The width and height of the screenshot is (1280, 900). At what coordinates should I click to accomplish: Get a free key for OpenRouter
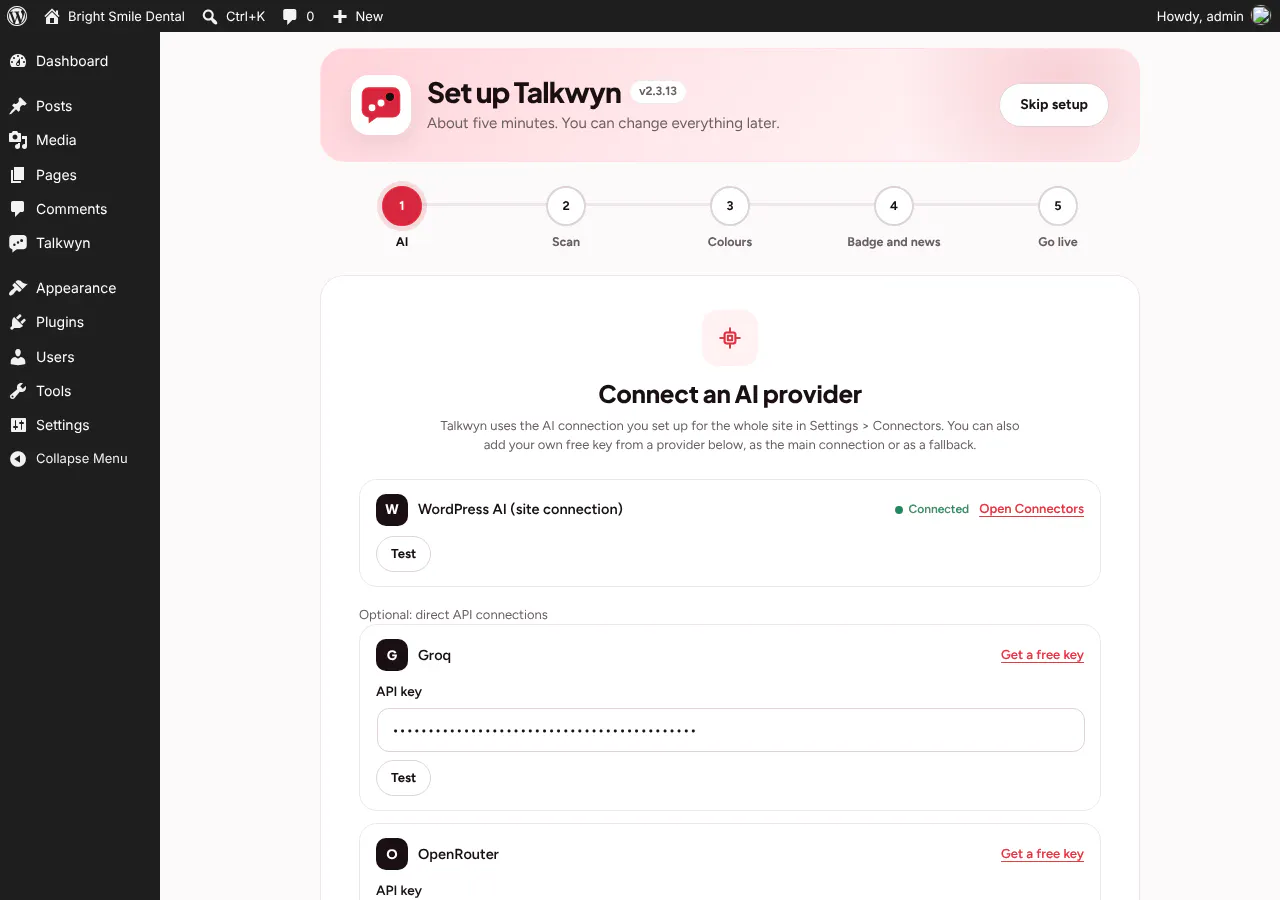(x=1042, y=854)
